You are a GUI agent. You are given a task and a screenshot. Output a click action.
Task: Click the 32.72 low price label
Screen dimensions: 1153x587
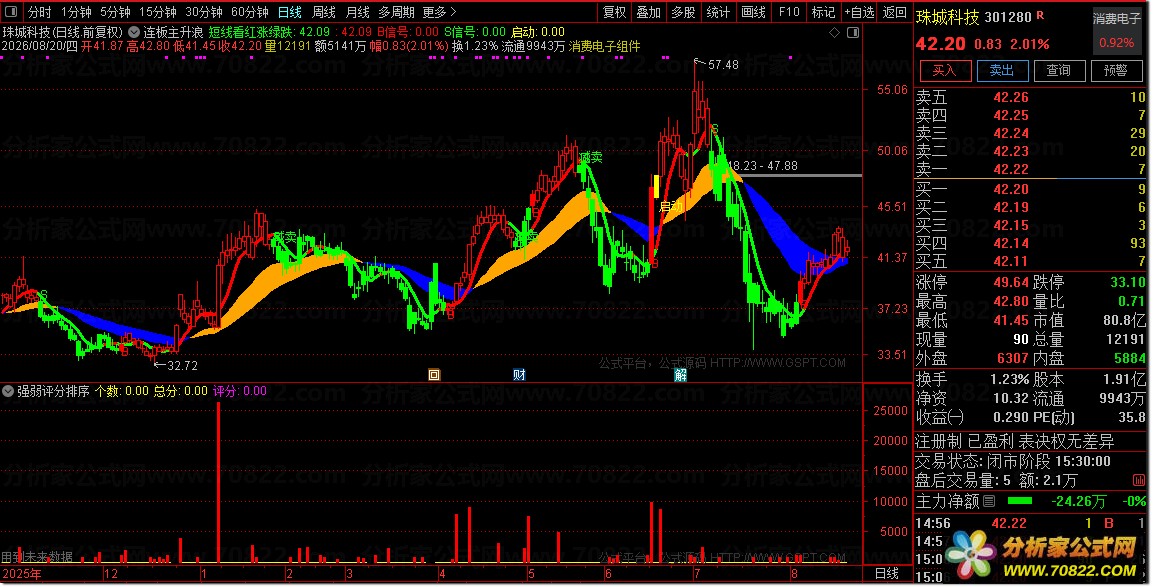pos(182,366)
